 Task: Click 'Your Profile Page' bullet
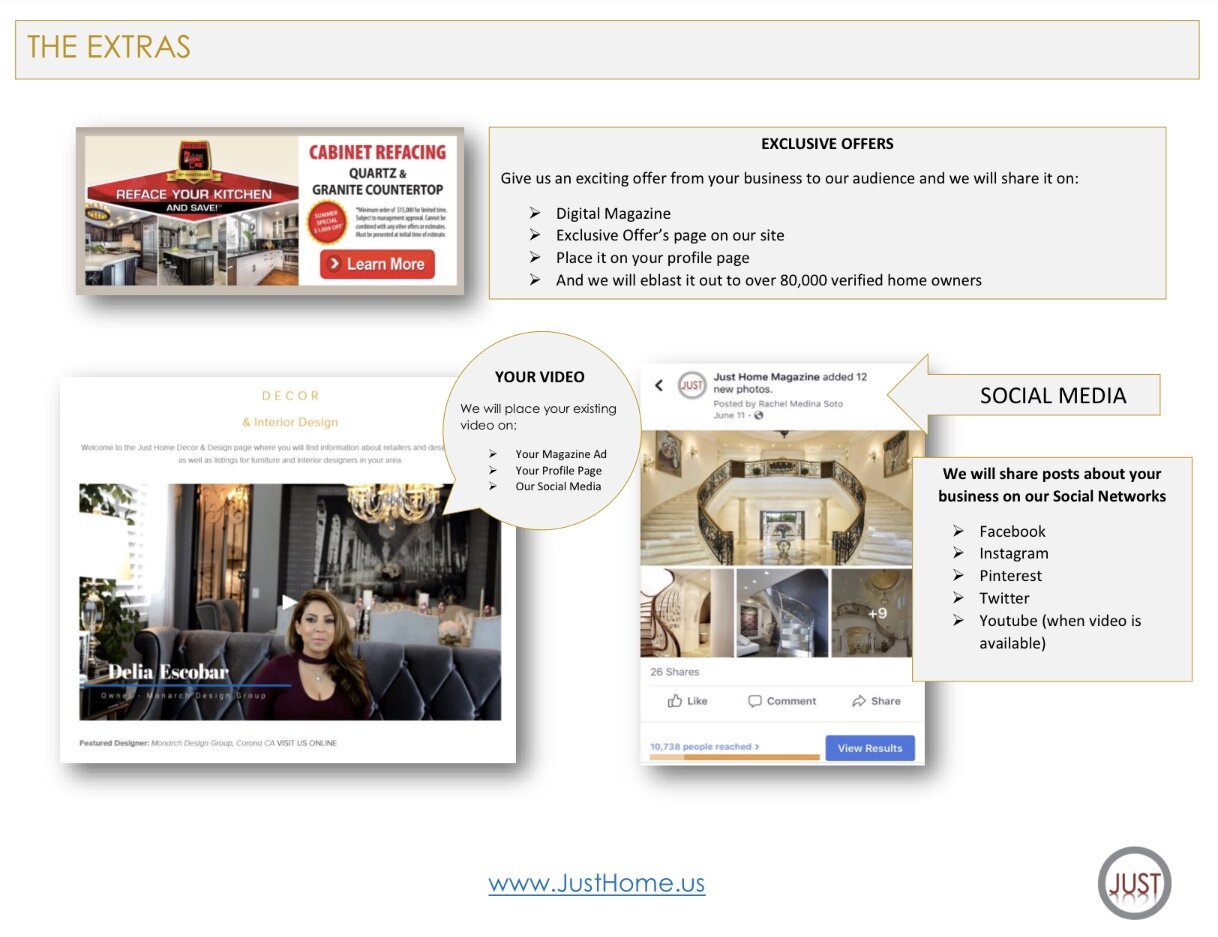[558, 470]
